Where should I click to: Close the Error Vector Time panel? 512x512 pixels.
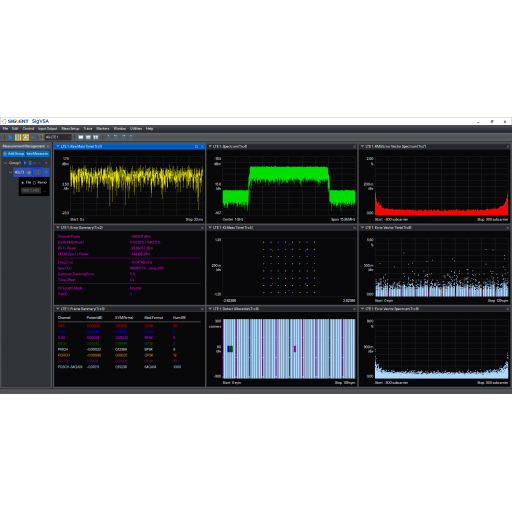tap(508, 228)
